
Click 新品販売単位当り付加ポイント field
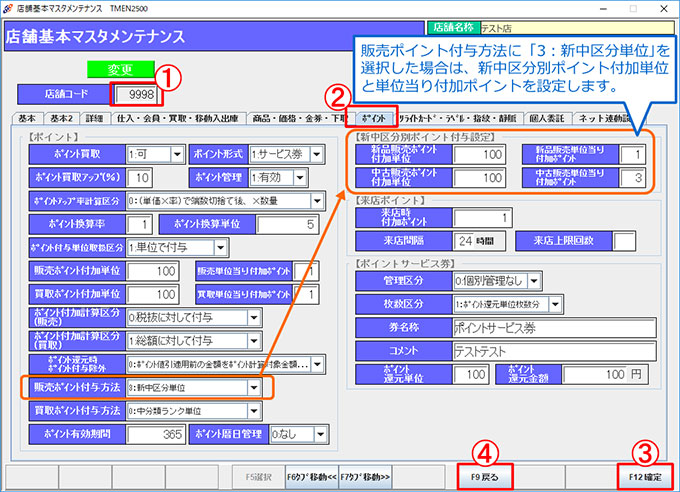click(x=632, y=154)
